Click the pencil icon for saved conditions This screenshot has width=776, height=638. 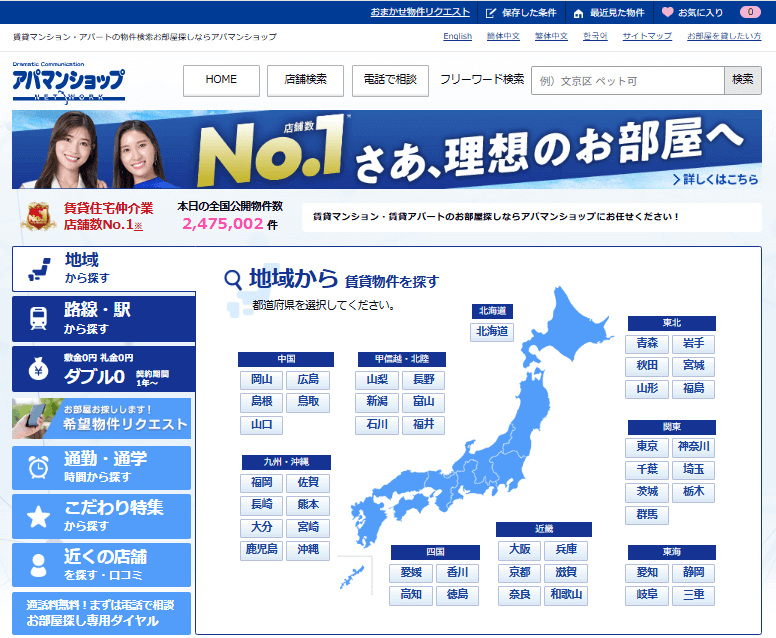pos(490,12)
